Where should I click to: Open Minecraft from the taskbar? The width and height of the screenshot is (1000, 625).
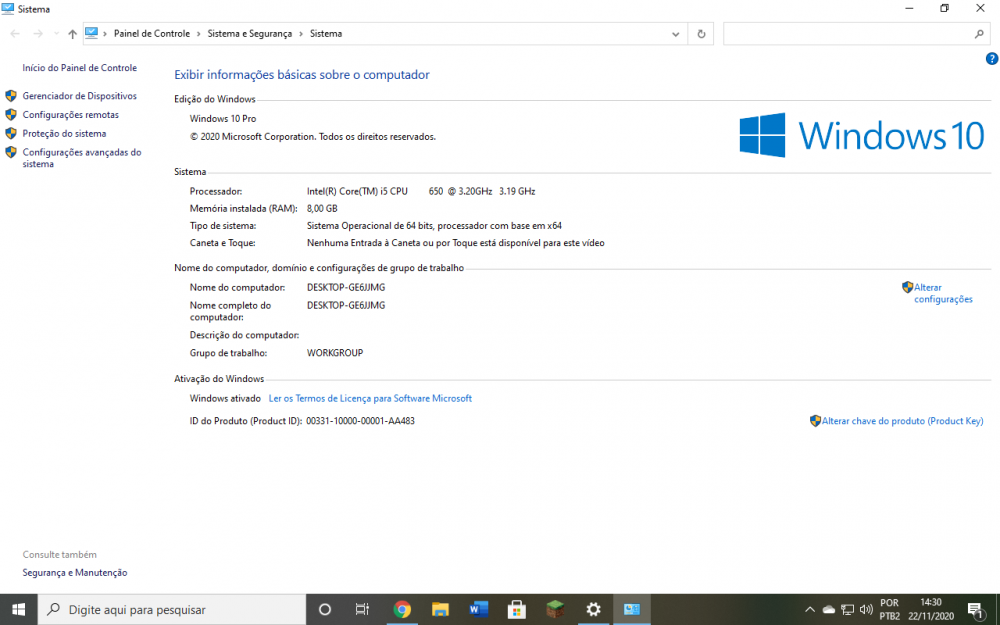click(555, 609)
